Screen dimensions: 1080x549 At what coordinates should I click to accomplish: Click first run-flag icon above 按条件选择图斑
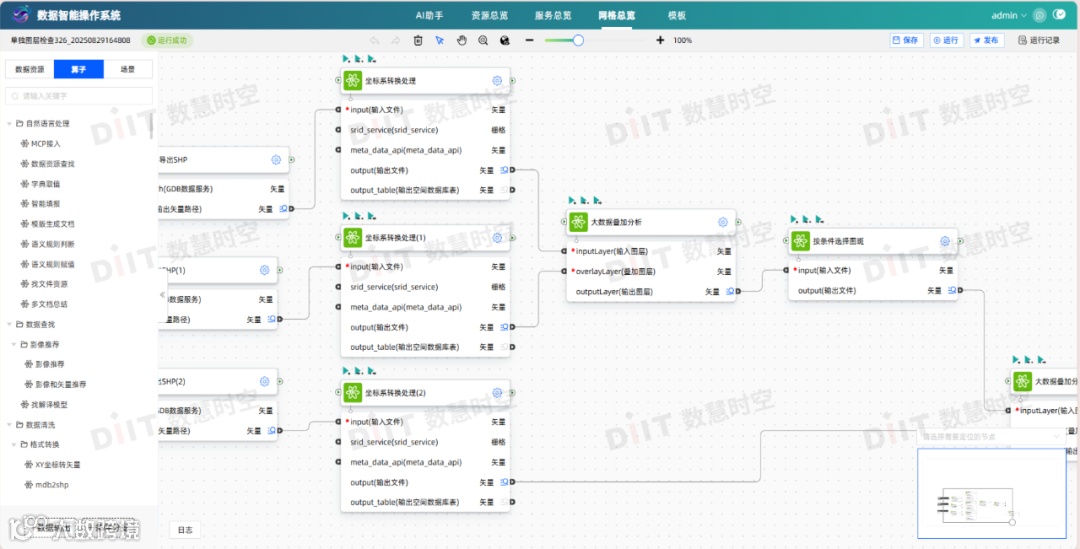(794, 219)
